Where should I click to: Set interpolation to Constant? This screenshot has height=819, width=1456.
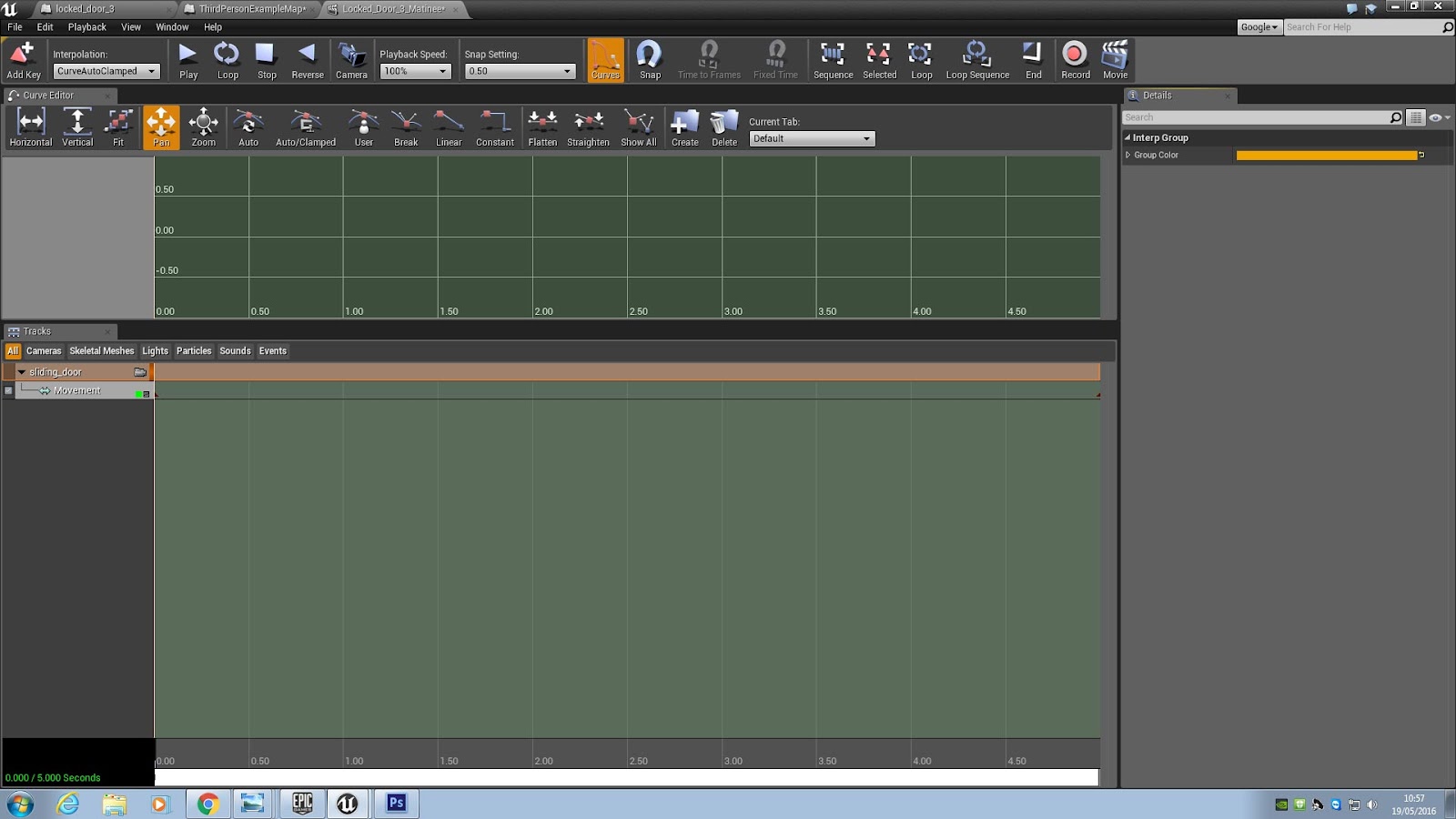pyautogui.click(x=495, y=127)
